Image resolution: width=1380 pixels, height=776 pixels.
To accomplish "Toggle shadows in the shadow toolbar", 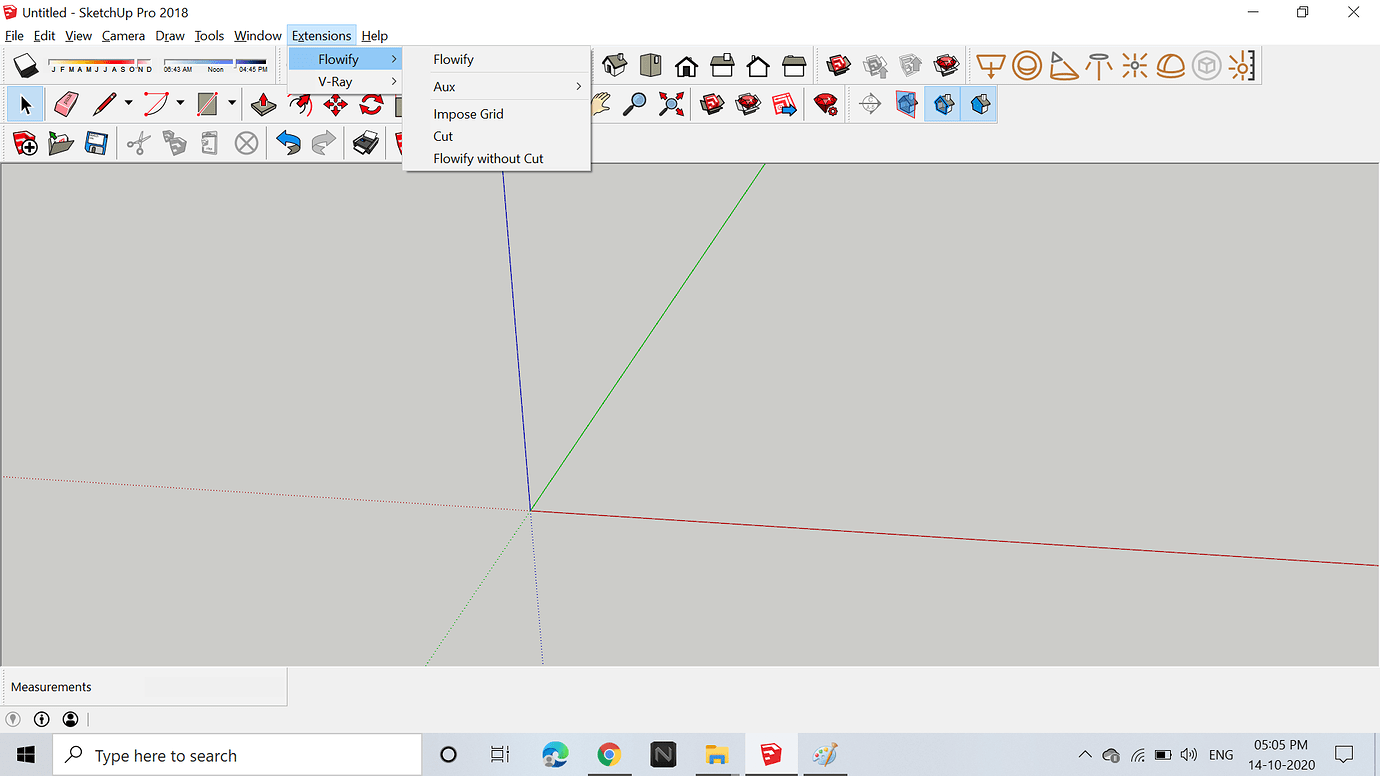I will [x=26, y=65].
